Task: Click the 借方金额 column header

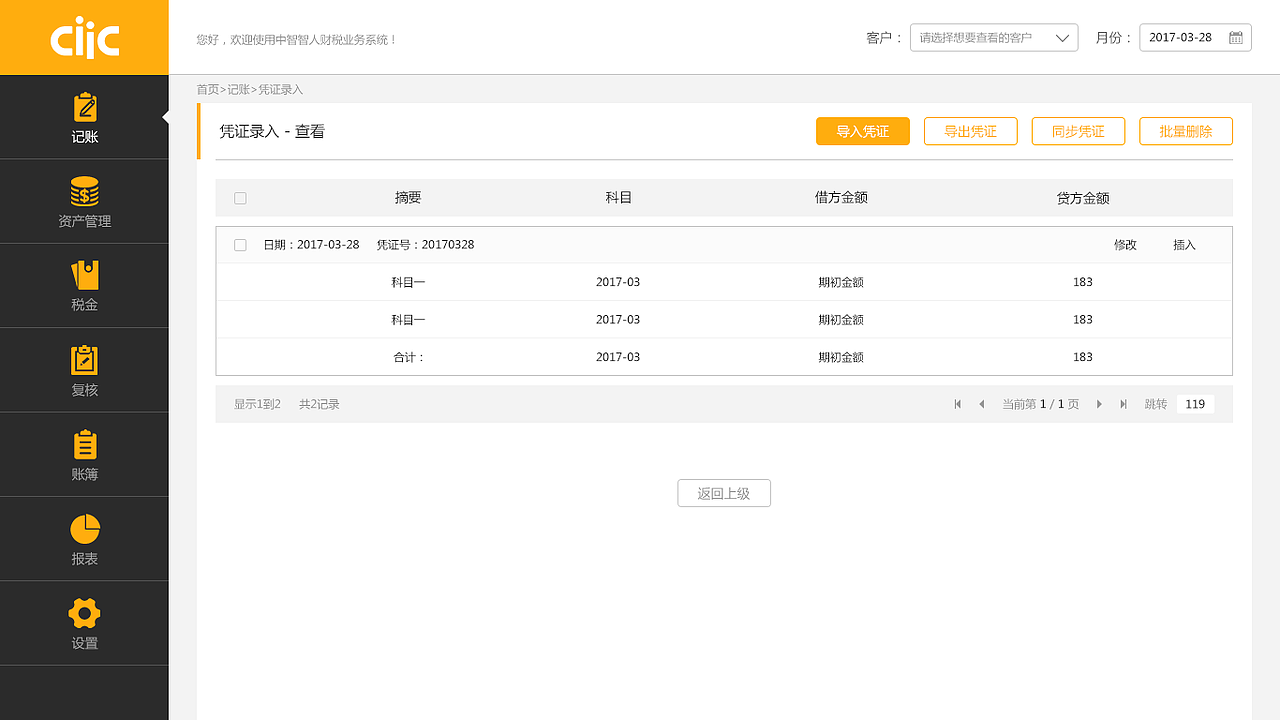Action: [x=841, y=198]
